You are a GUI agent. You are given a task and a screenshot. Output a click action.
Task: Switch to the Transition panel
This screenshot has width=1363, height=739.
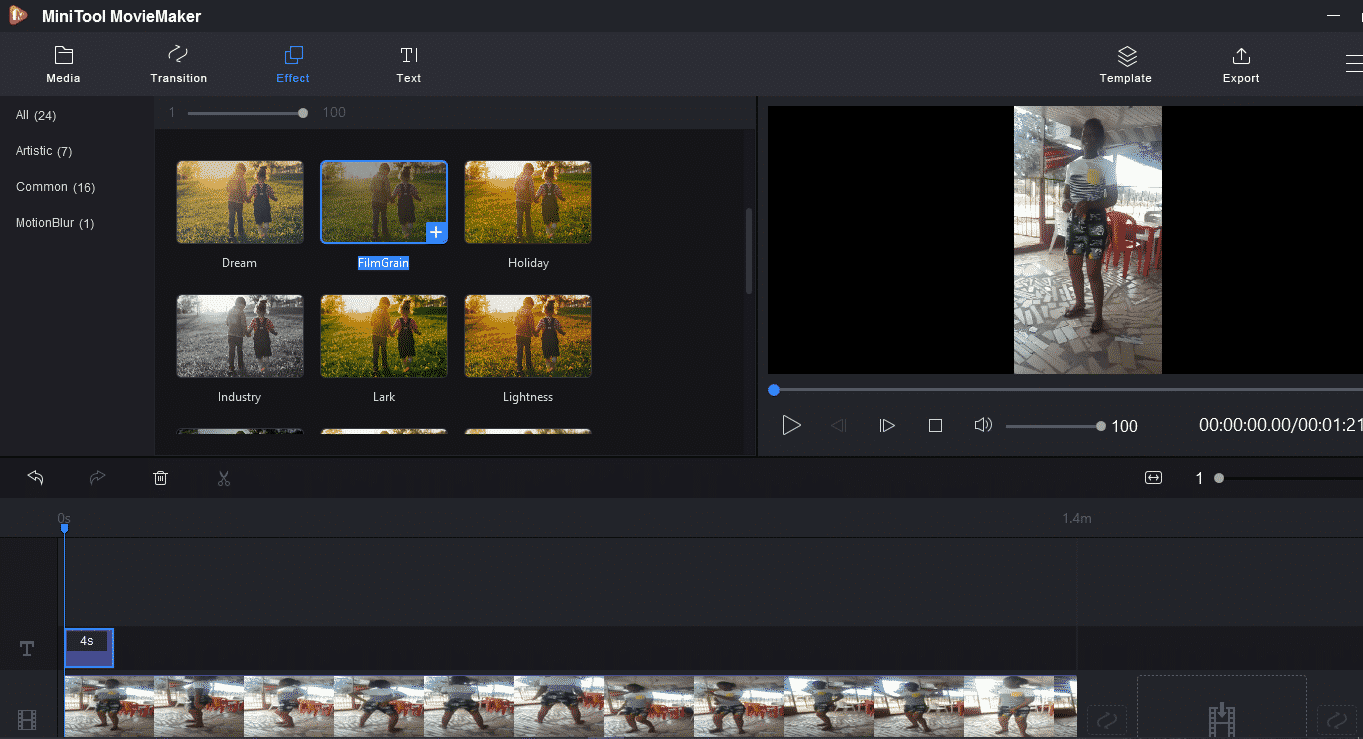pos(178,64)
